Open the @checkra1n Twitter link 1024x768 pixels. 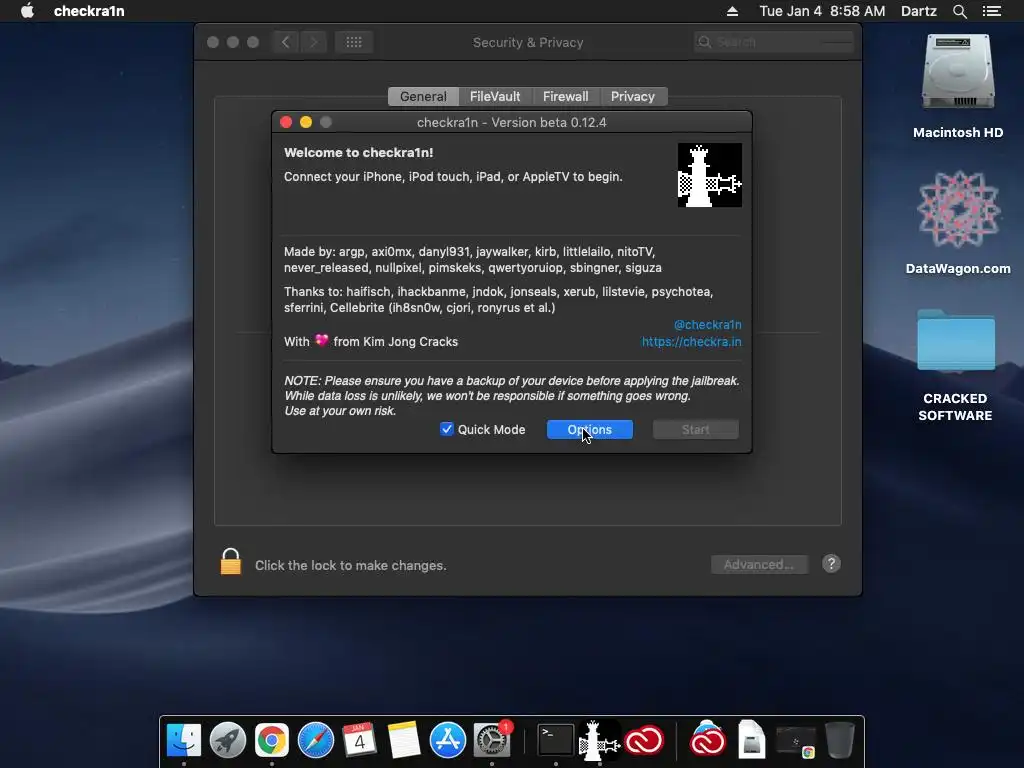(707, 325)
